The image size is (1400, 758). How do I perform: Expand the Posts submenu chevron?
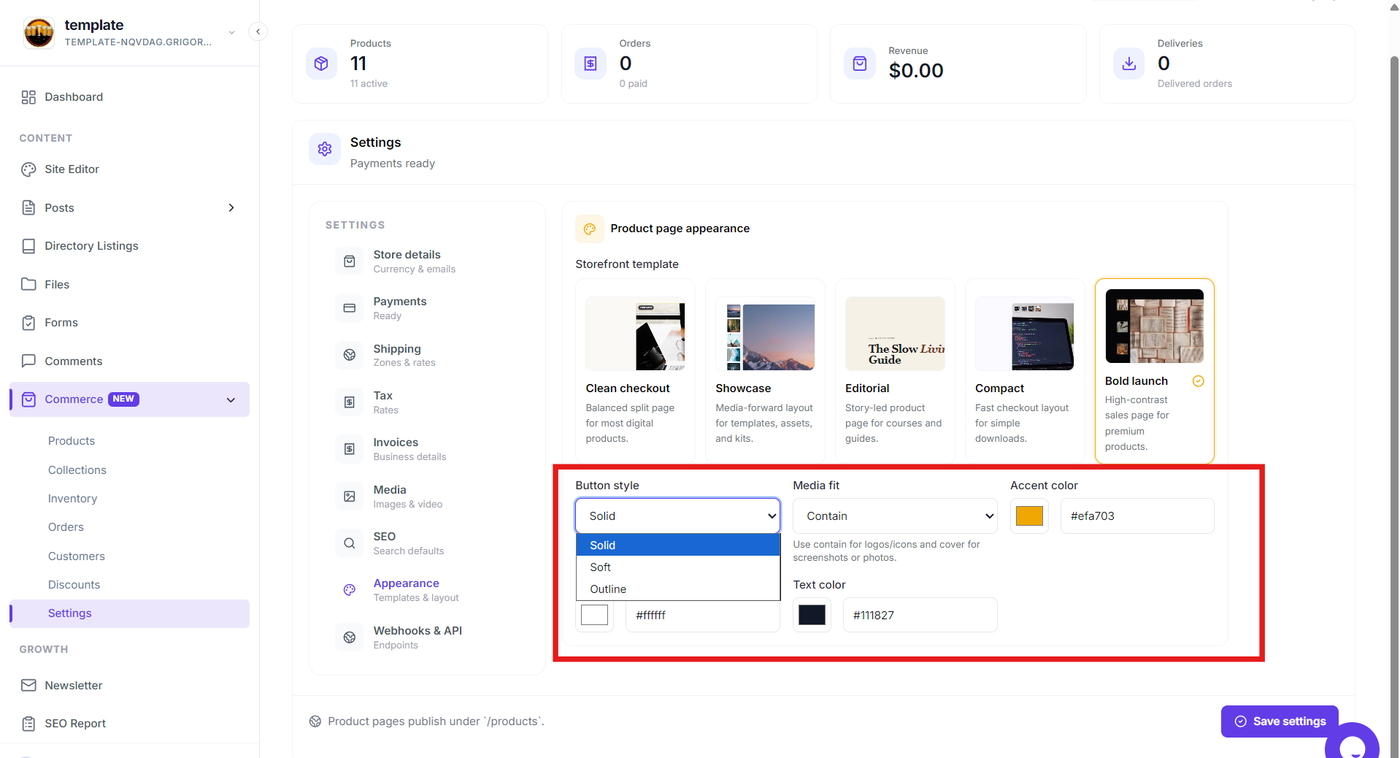point(231,208)
